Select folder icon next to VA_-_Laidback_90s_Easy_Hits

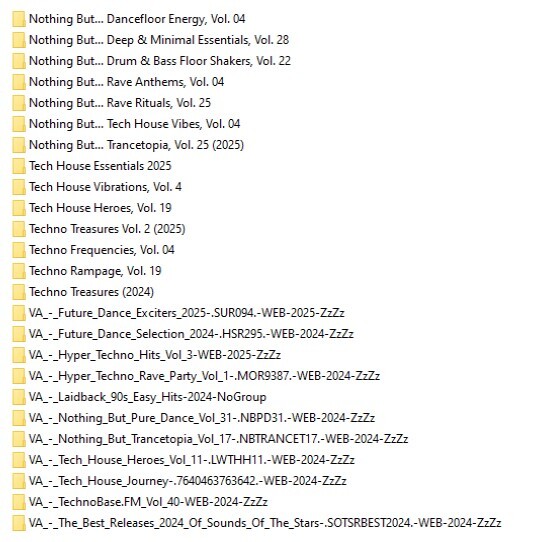19,397
